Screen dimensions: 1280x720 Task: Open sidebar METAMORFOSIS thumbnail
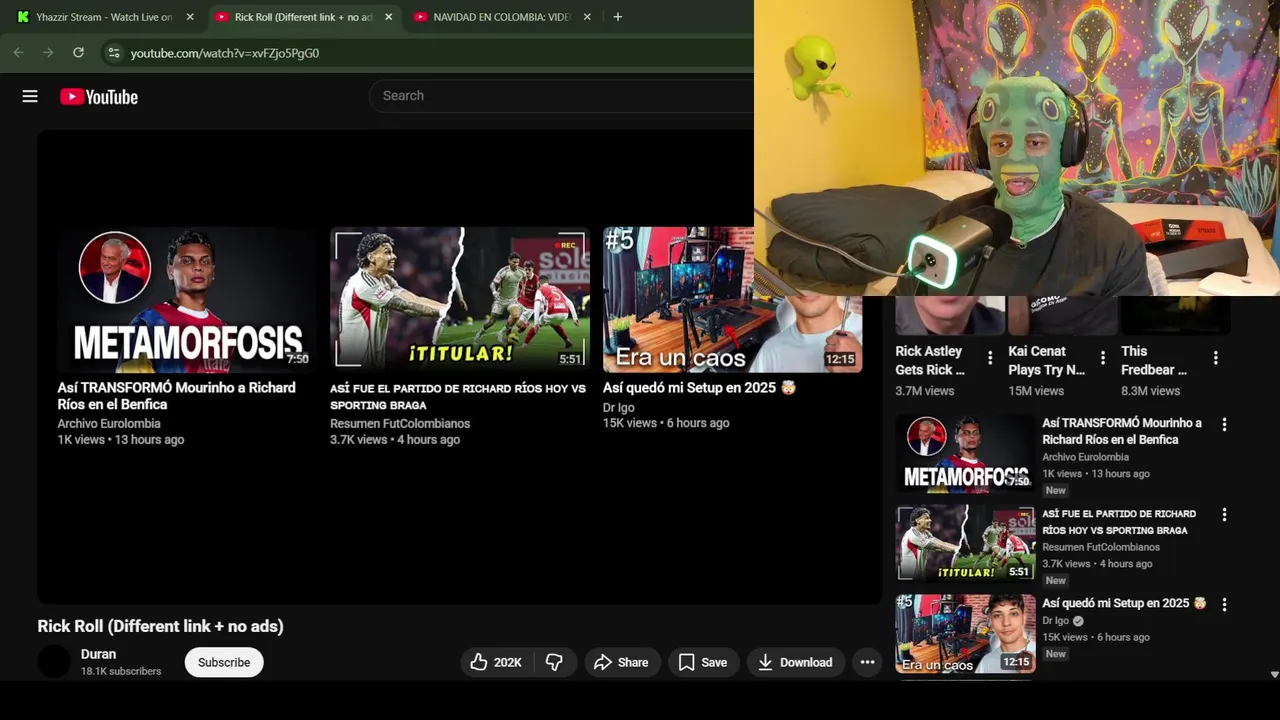pyautogui.click(x=965, y=453)
